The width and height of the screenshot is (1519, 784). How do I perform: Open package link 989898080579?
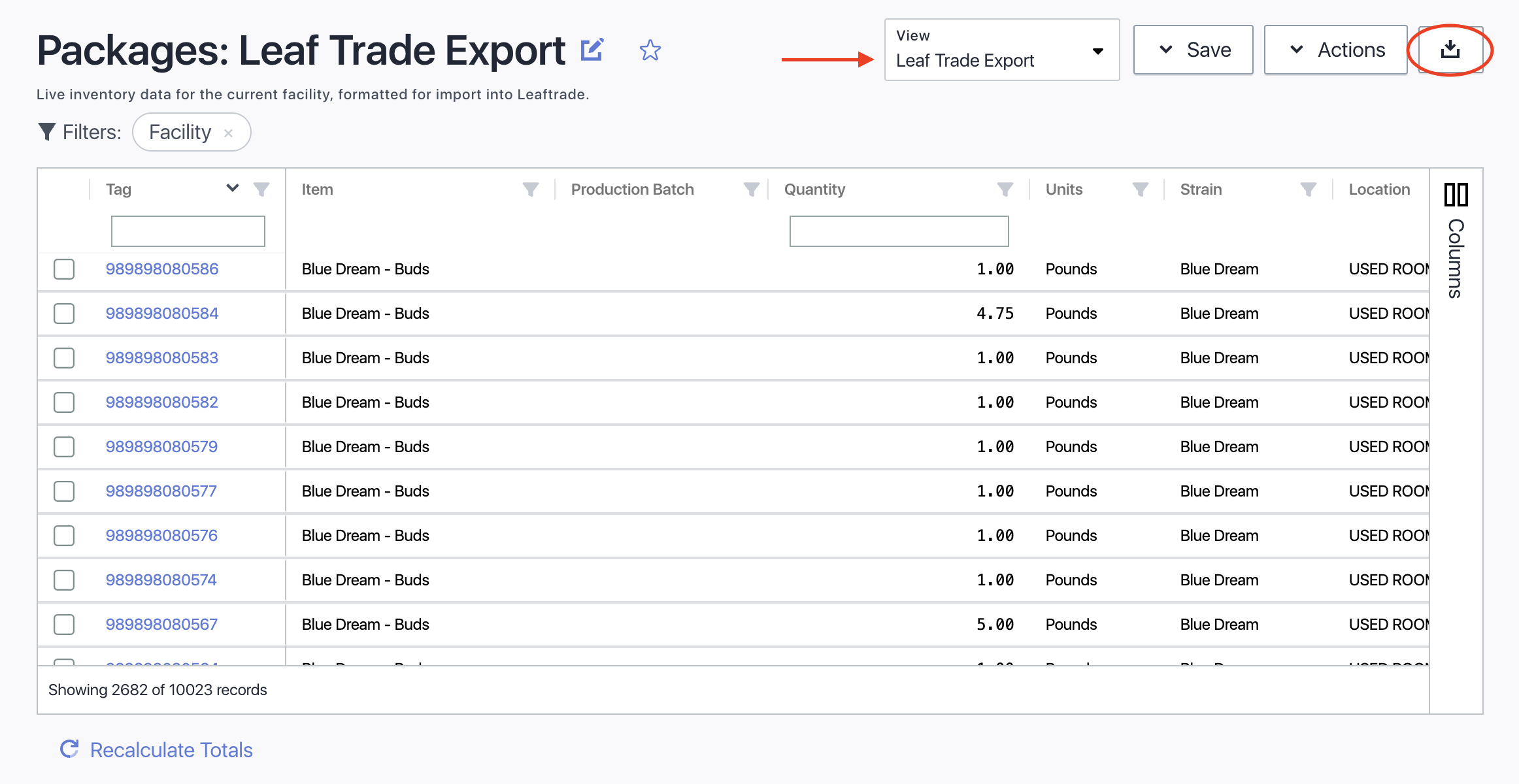(x=162, y=447)
